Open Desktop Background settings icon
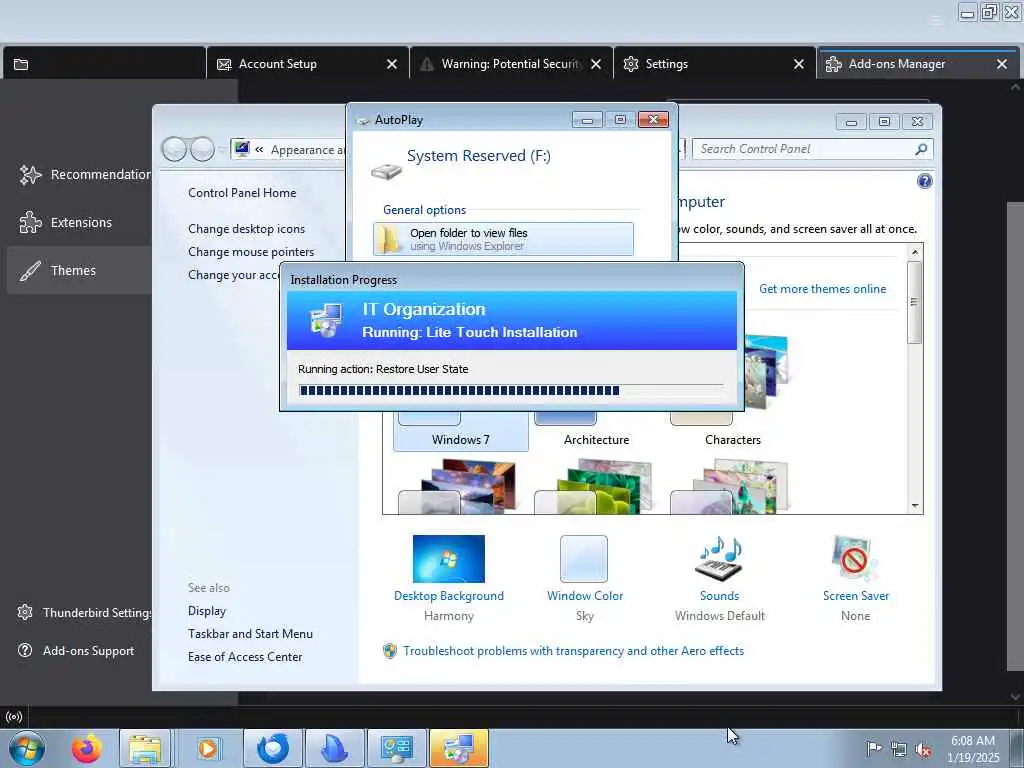1024x768 pixels. [449, 559]
